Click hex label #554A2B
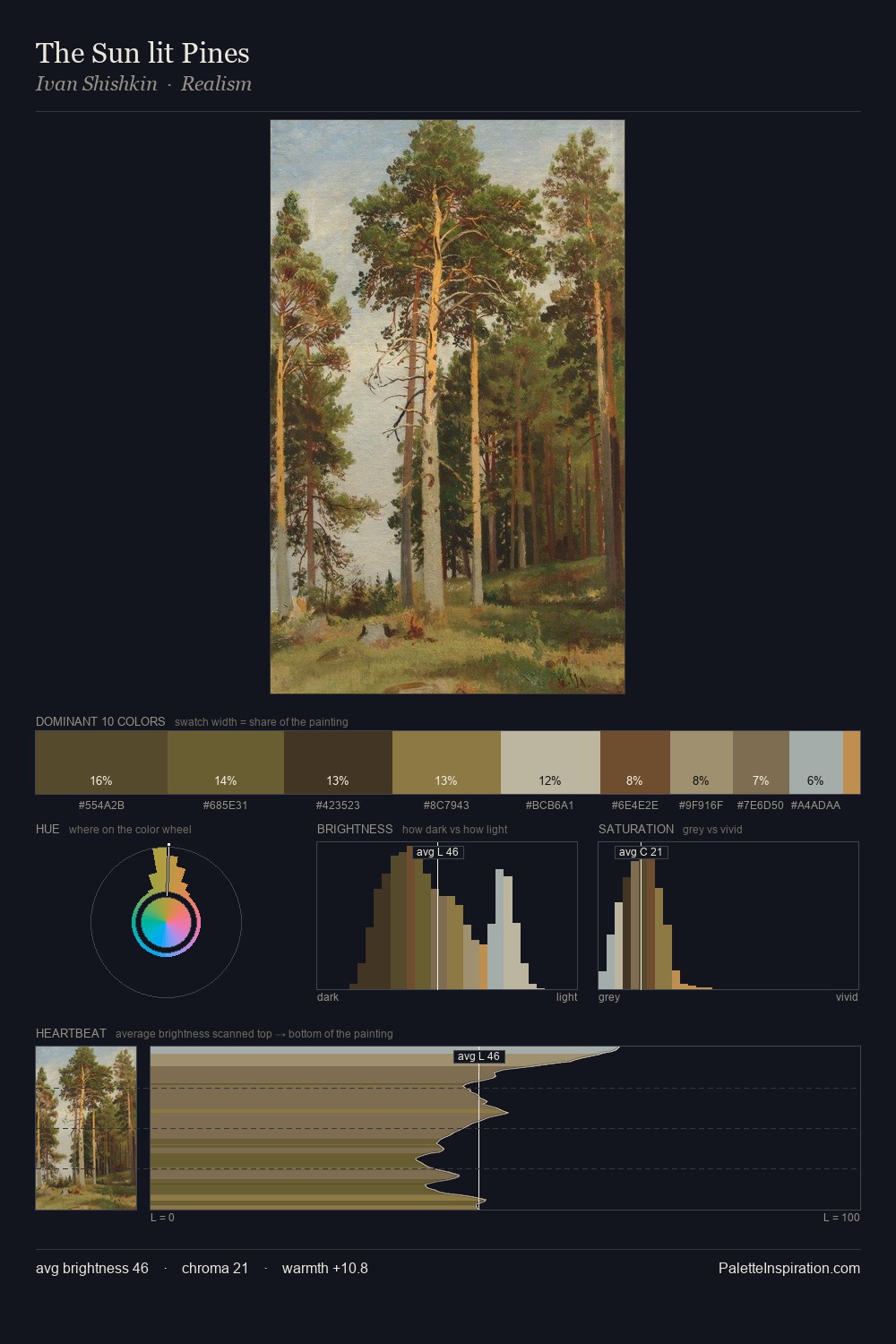Viewport: 896px width, 1344px height. (x=101, y=806)
